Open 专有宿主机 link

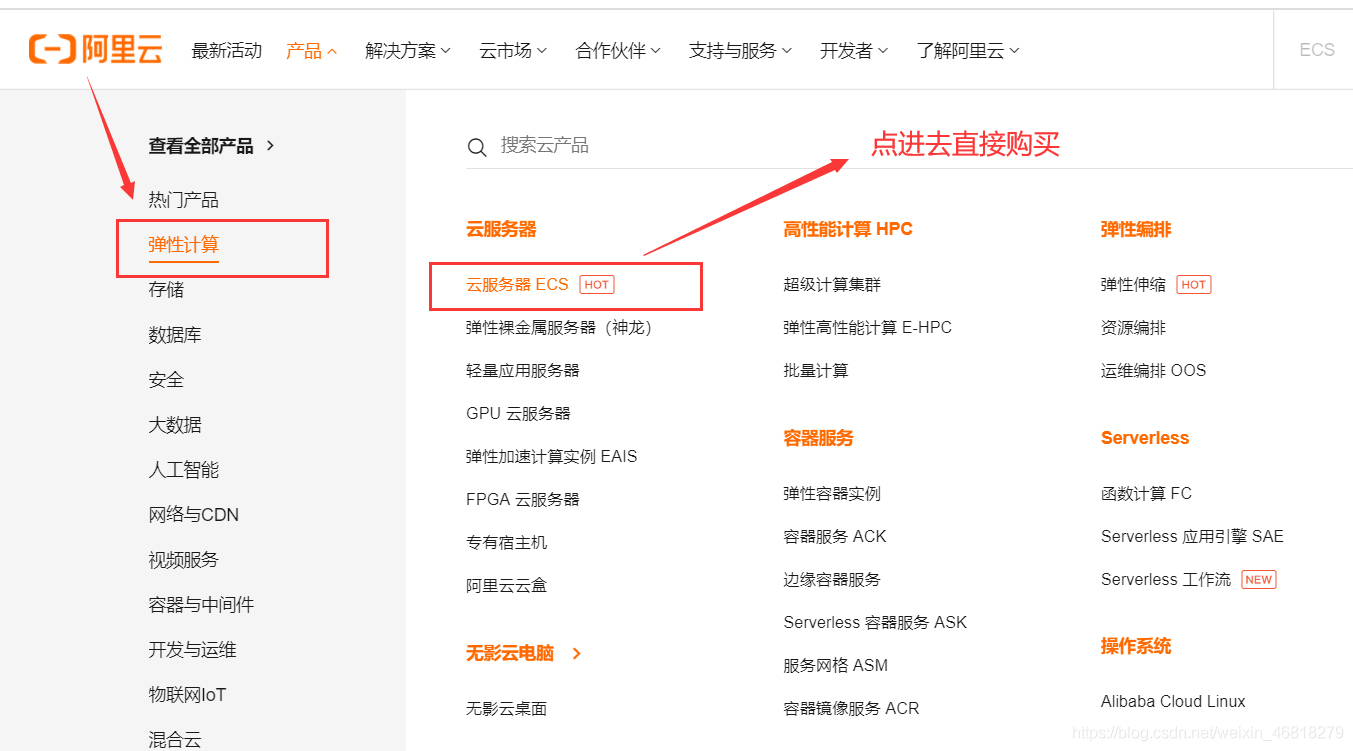pos(506,543)
